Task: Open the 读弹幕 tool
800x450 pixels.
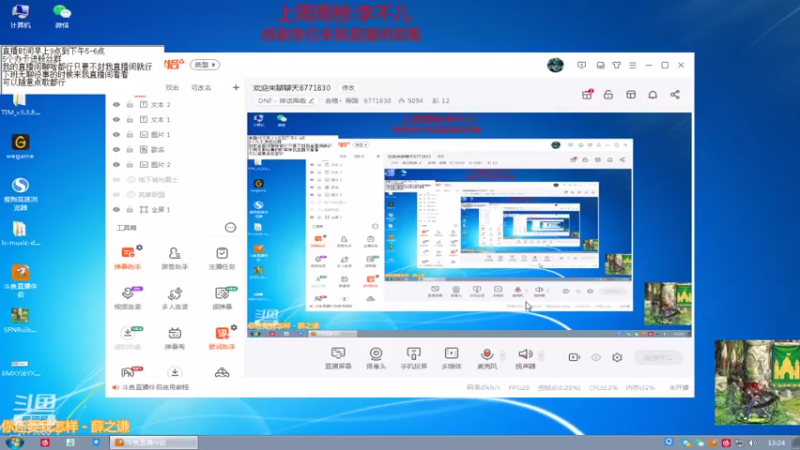Action: tap(222, 298)
